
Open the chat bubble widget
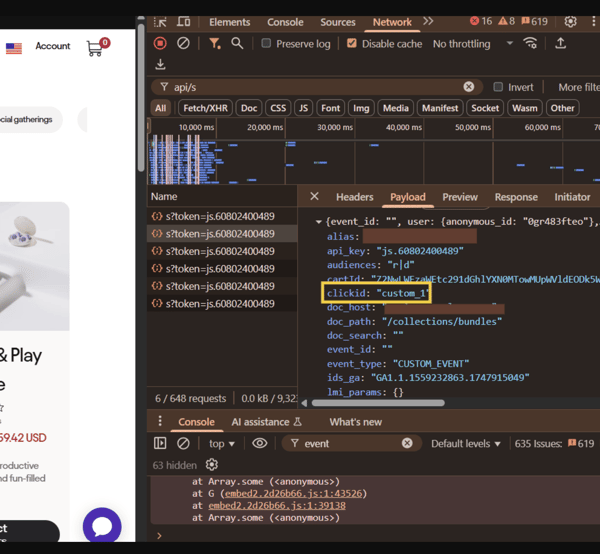click(x=102, y=525)
